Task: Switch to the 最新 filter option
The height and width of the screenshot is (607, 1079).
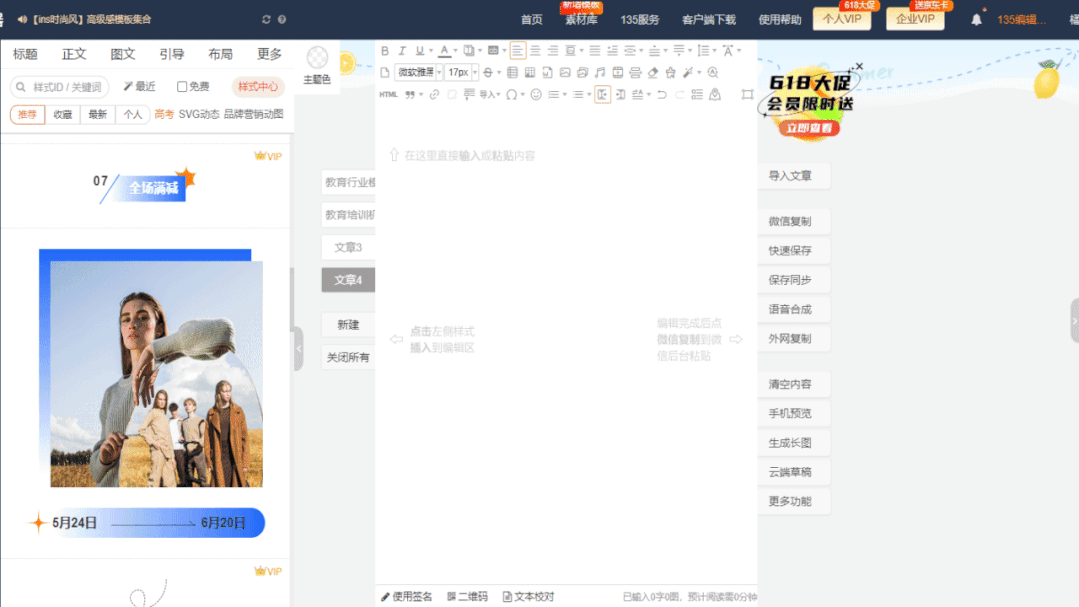Action: tap(97, 115)
